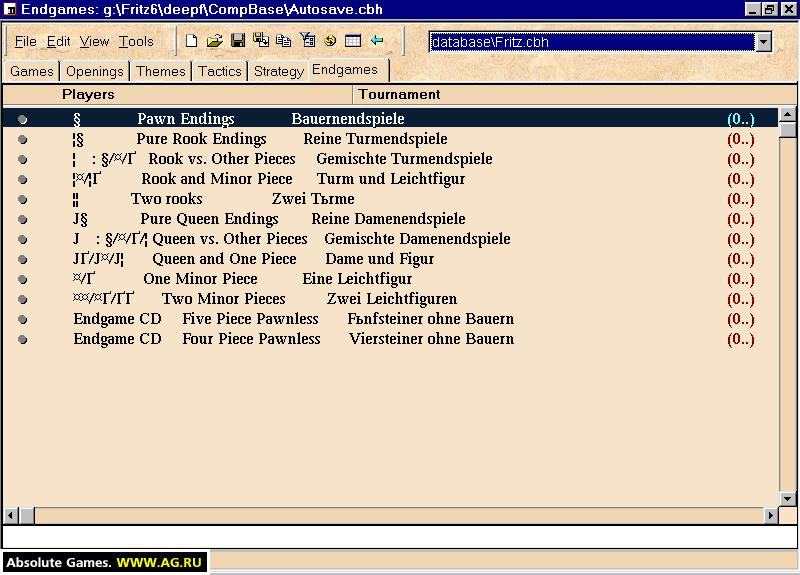Select Queen vs. Other Pieces entry
800x575 pixels.
tap(390, 239)
